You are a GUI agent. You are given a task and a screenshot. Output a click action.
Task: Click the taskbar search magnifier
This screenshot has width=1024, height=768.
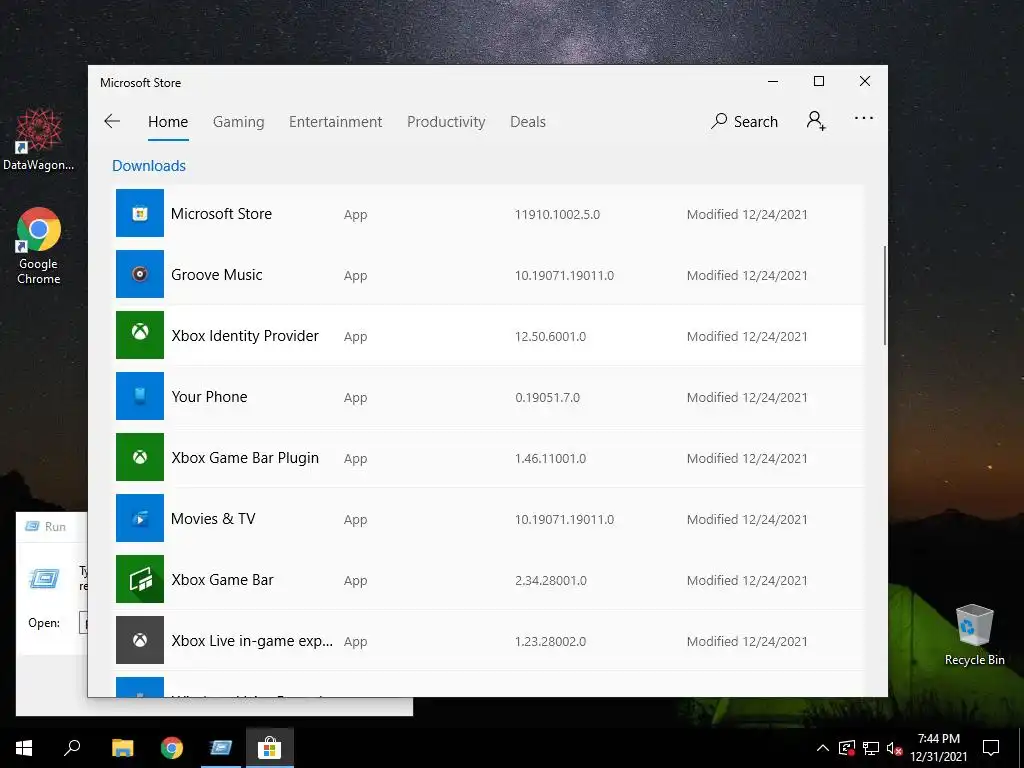coord(72,748)
